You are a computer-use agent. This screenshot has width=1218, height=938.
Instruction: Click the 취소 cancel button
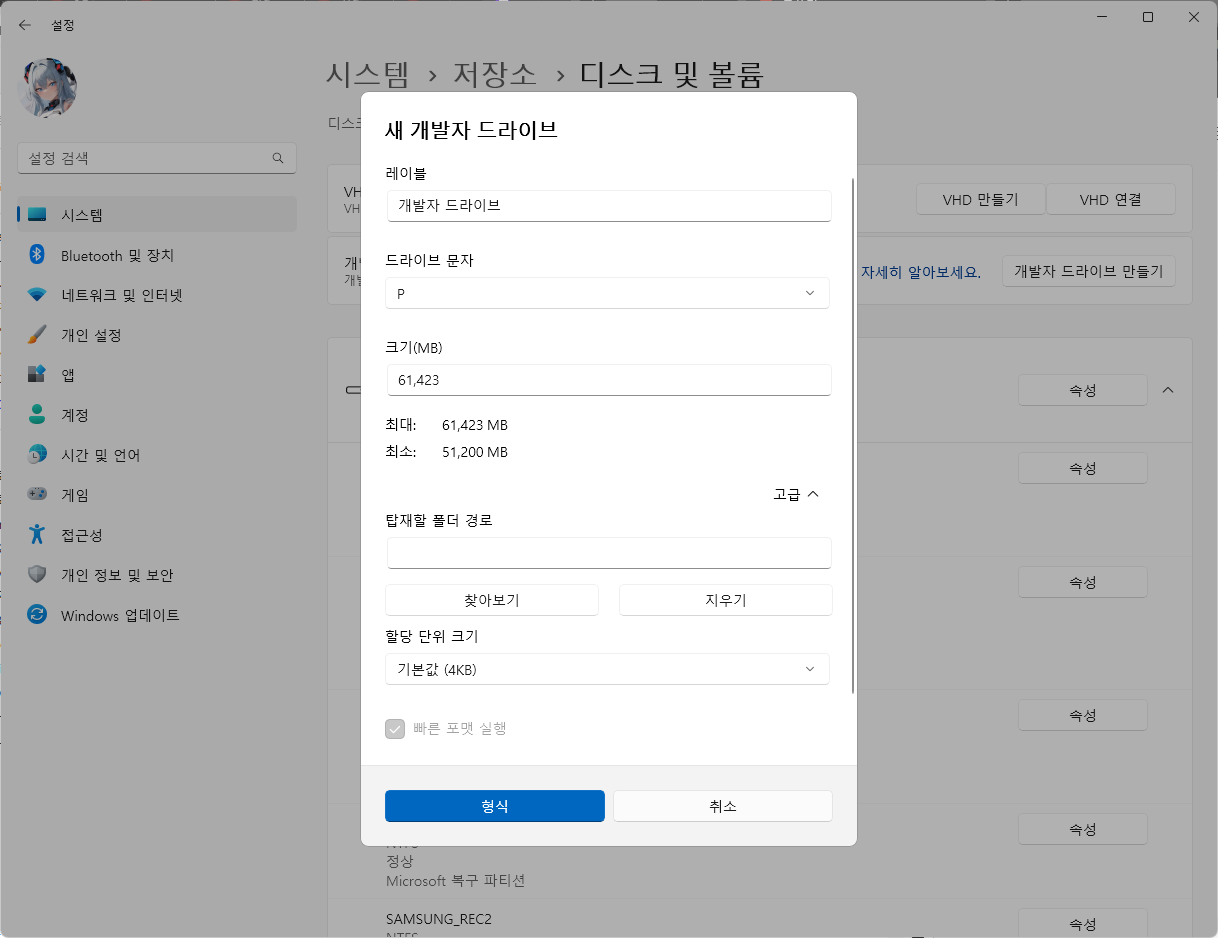[723, 806]
